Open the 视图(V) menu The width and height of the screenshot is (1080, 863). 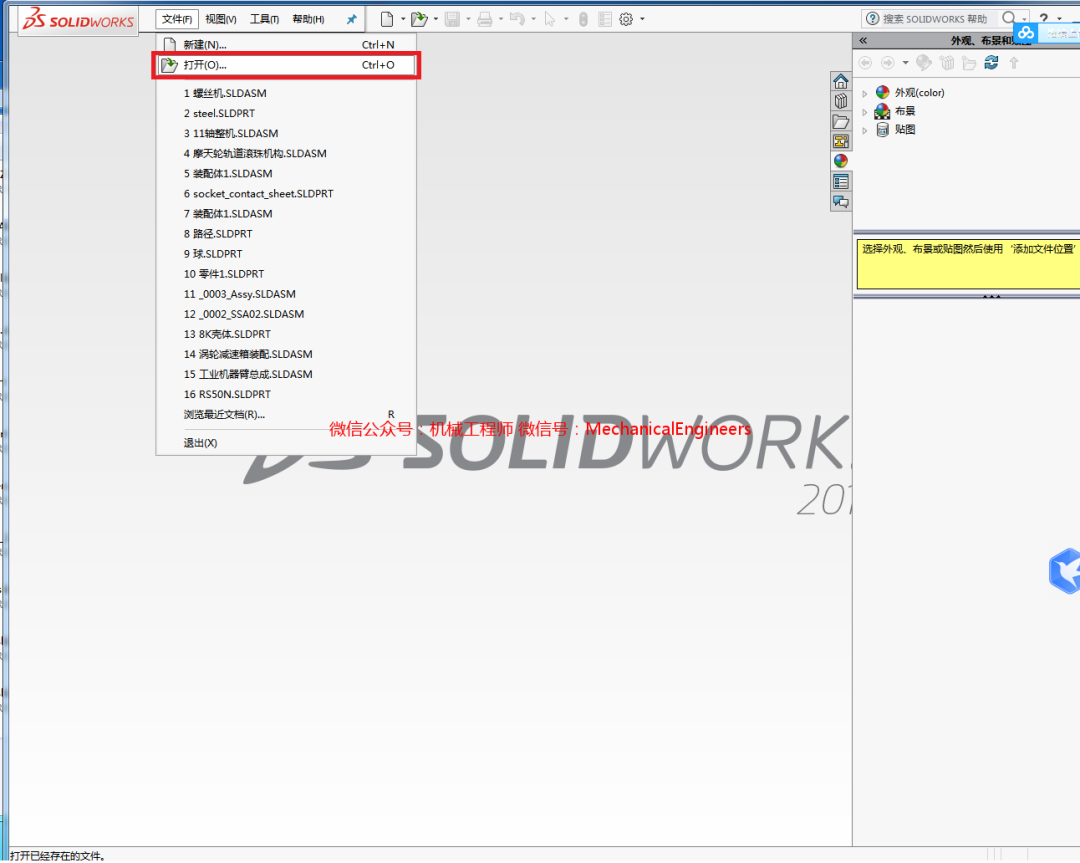220,18
